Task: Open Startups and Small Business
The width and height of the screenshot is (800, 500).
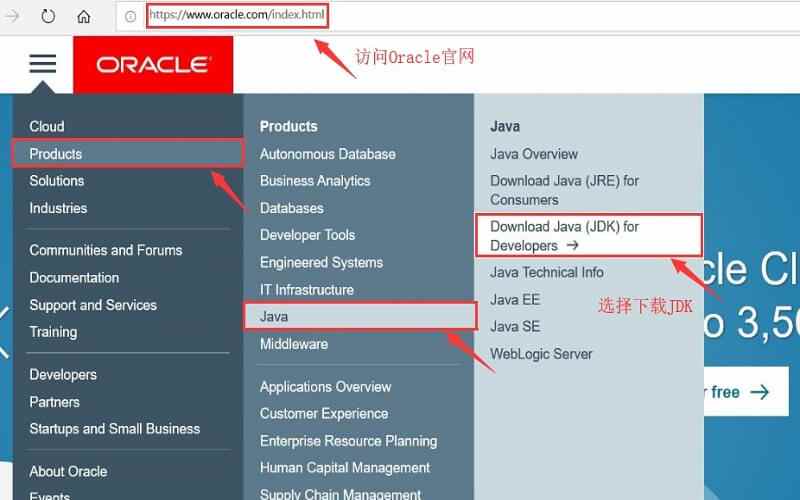Action: point(114,429)
